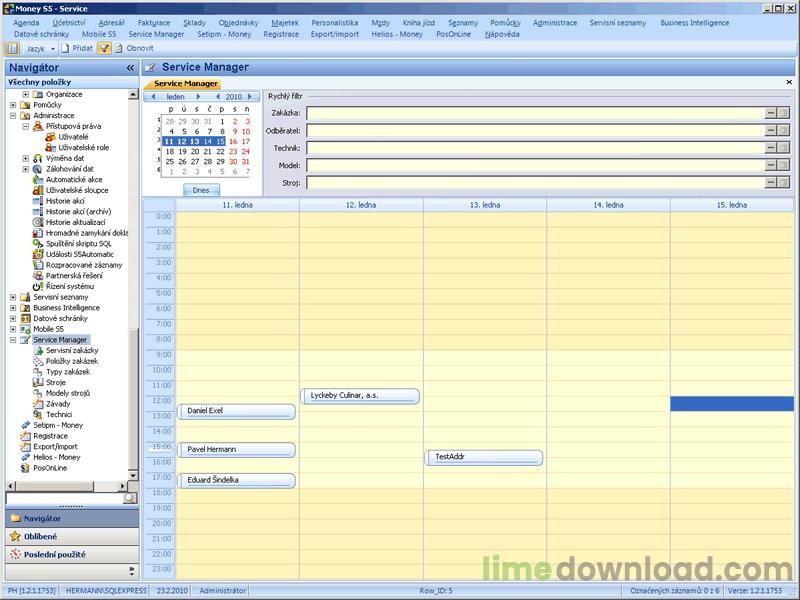Click the Uživatelské role icon

pyautogui.click(x=50, y=148)
